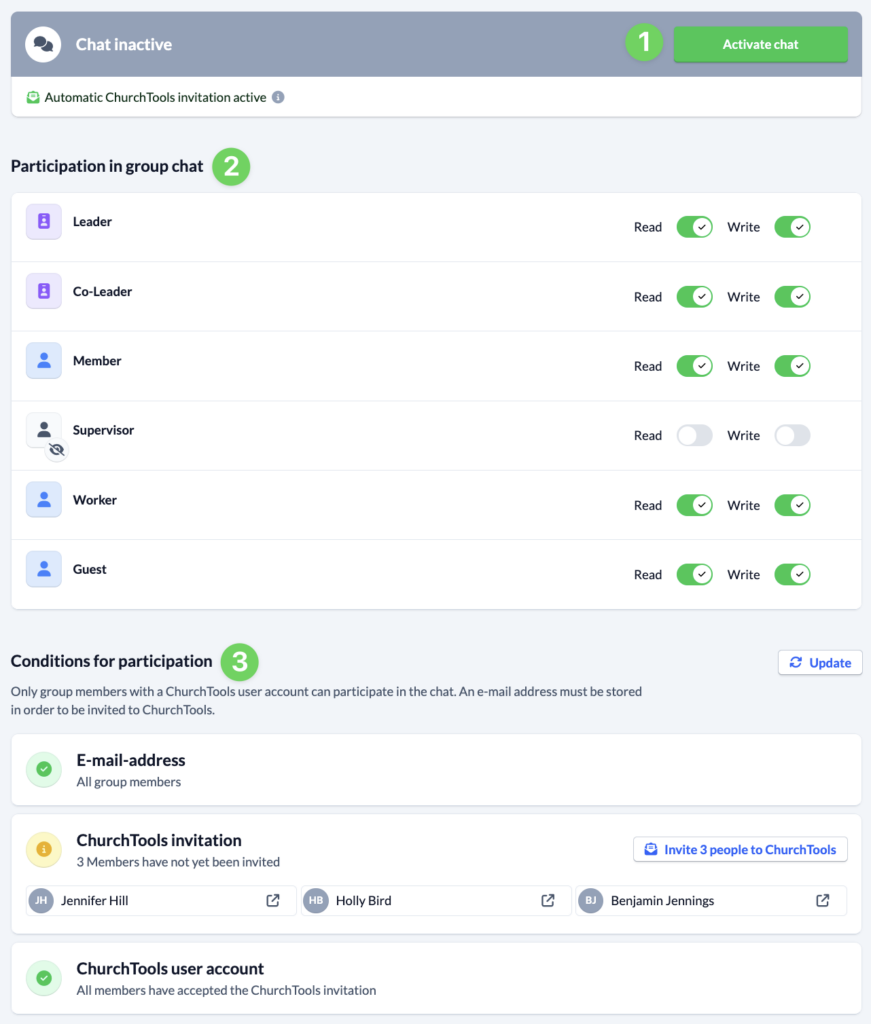Click the JH avatar for Jennifer Hill
This screenshot has width=871, height=1024.
(43, 900)
